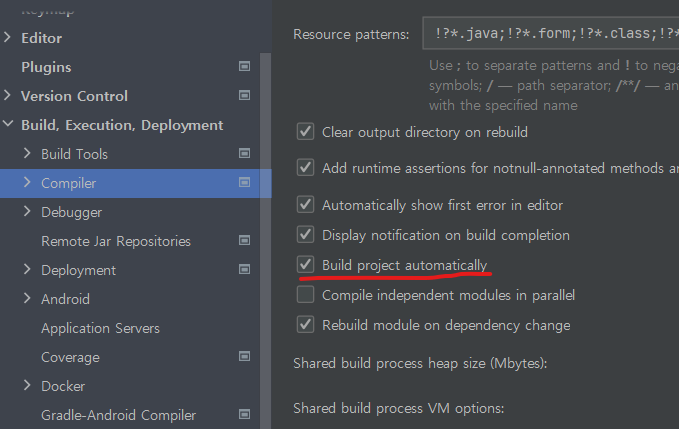Toggle Rebuild module on dependency change

(305, 325)
